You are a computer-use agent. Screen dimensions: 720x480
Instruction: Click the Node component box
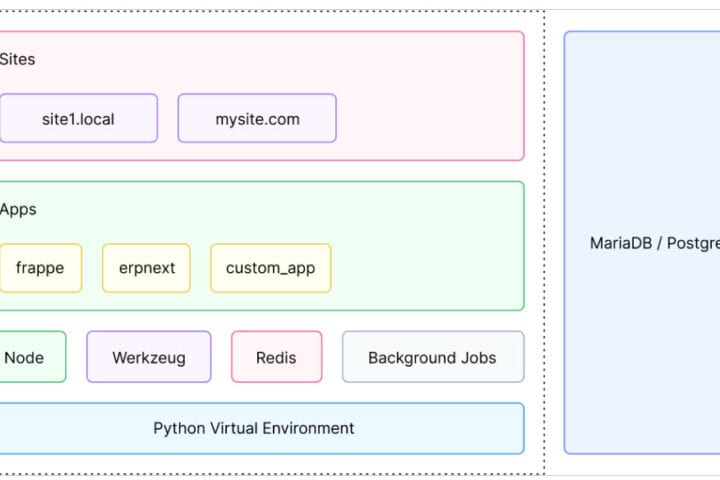pyautogui.click(x=32, y=357)
